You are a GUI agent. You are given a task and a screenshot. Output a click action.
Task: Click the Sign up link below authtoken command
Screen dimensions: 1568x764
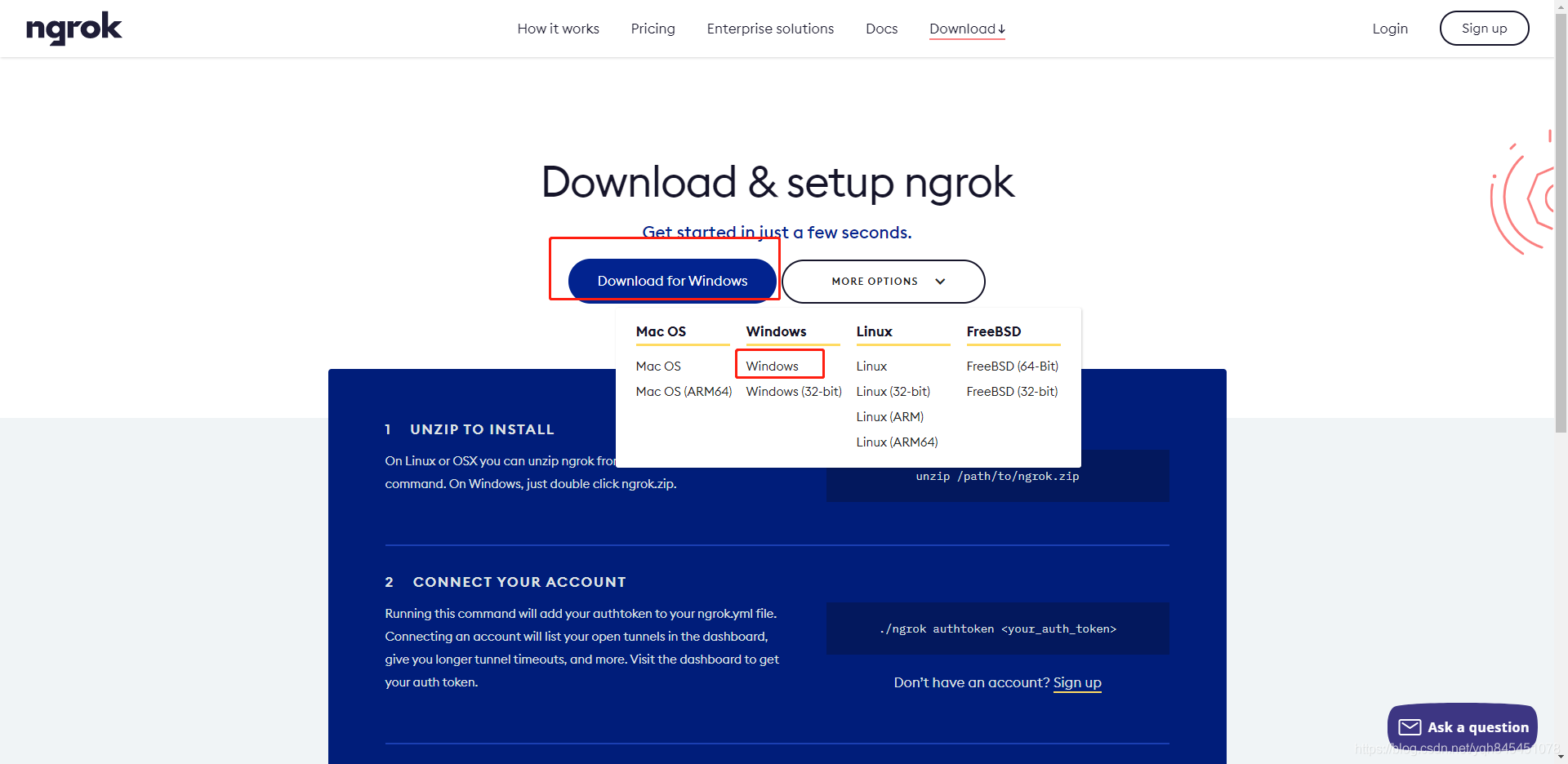[x=1077, y=682]
